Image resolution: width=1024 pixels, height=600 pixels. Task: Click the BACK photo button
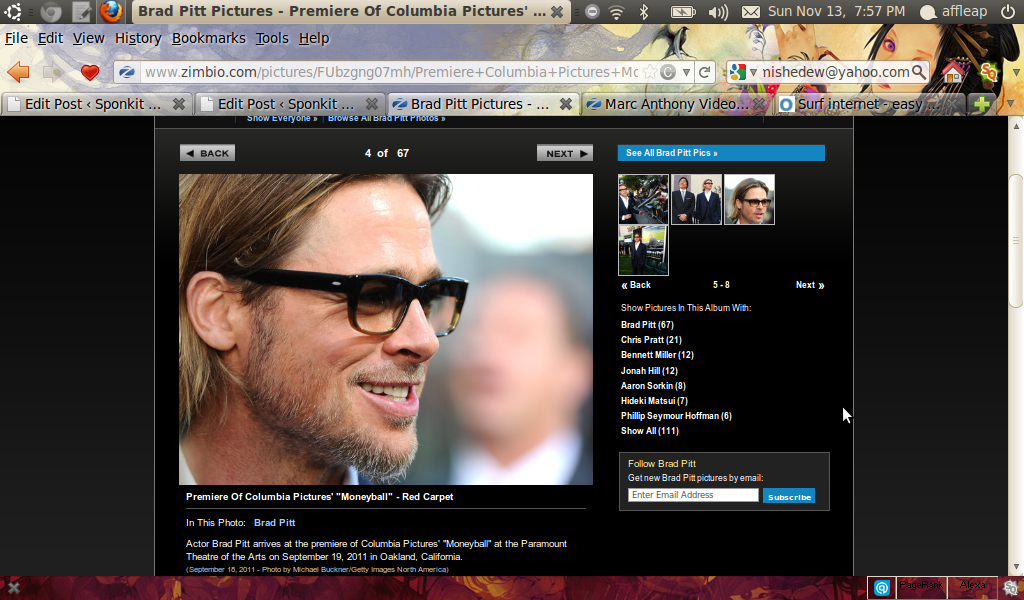point(208,153)
